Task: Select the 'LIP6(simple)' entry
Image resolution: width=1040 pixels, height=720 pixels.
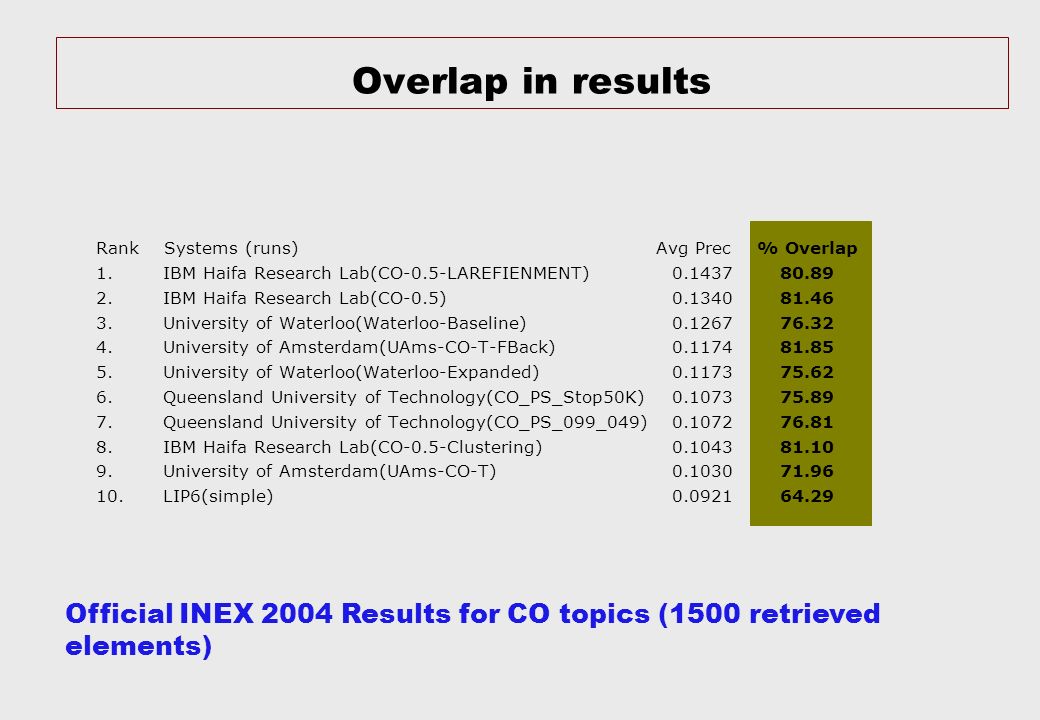Action: (x=218, y=497)
